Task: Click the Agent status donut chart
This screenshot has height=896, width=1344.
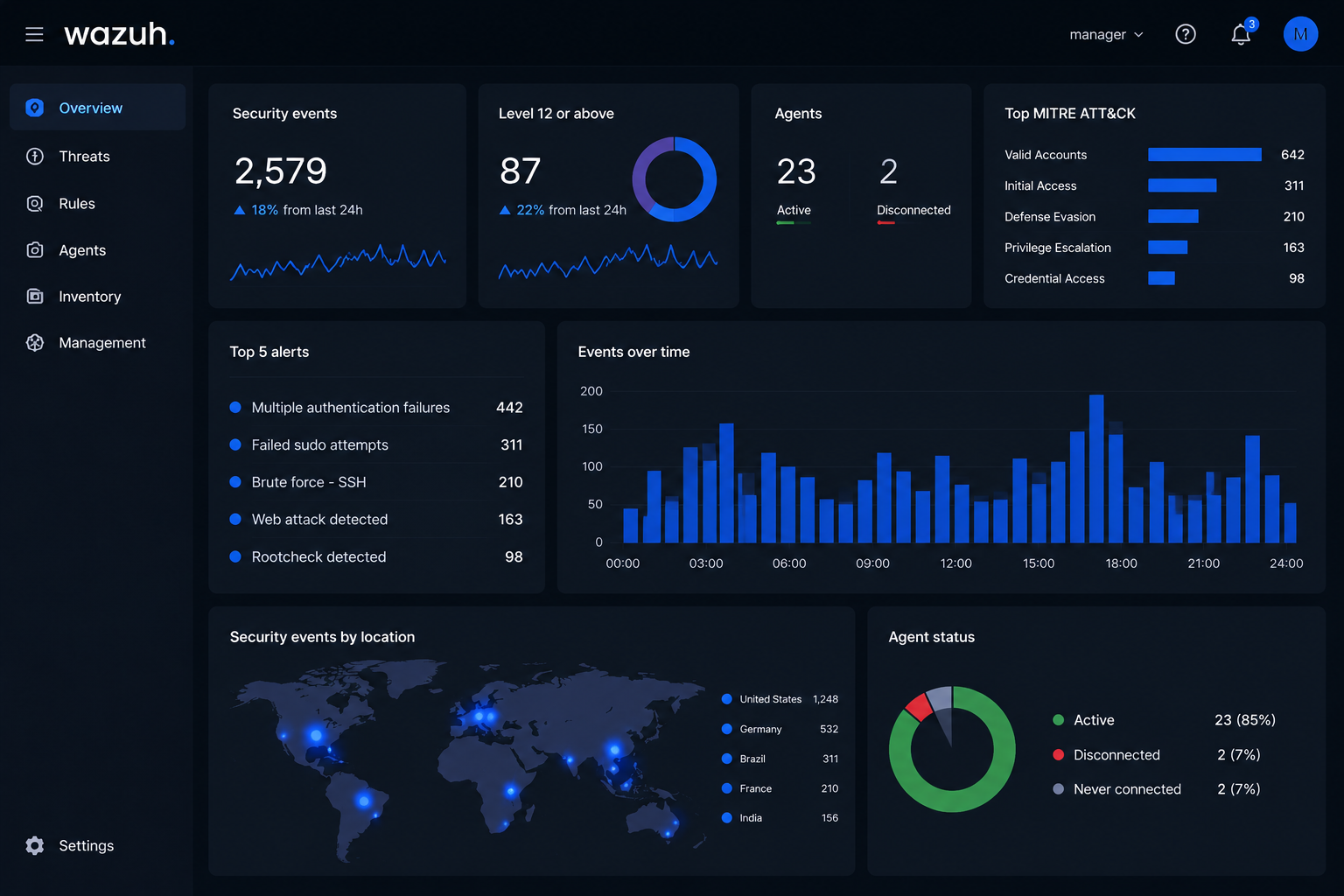Action: [x=952, y=749]
